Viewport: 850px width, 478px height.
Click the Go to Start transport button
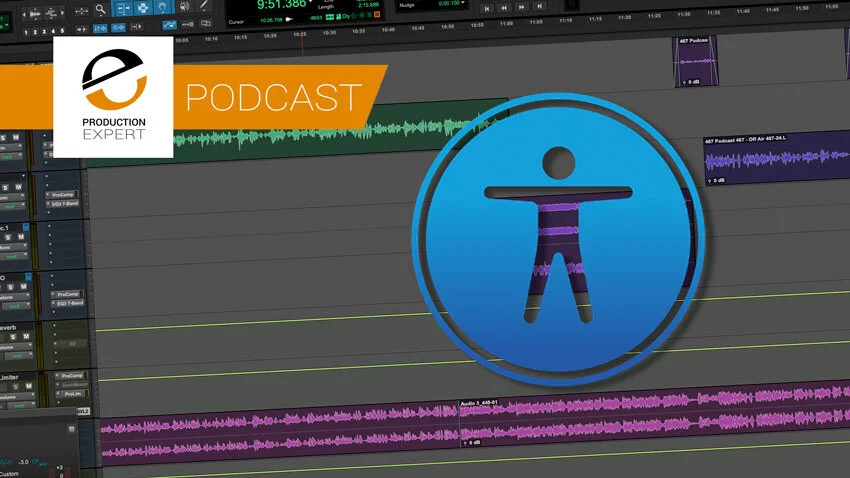coord(487,8)
